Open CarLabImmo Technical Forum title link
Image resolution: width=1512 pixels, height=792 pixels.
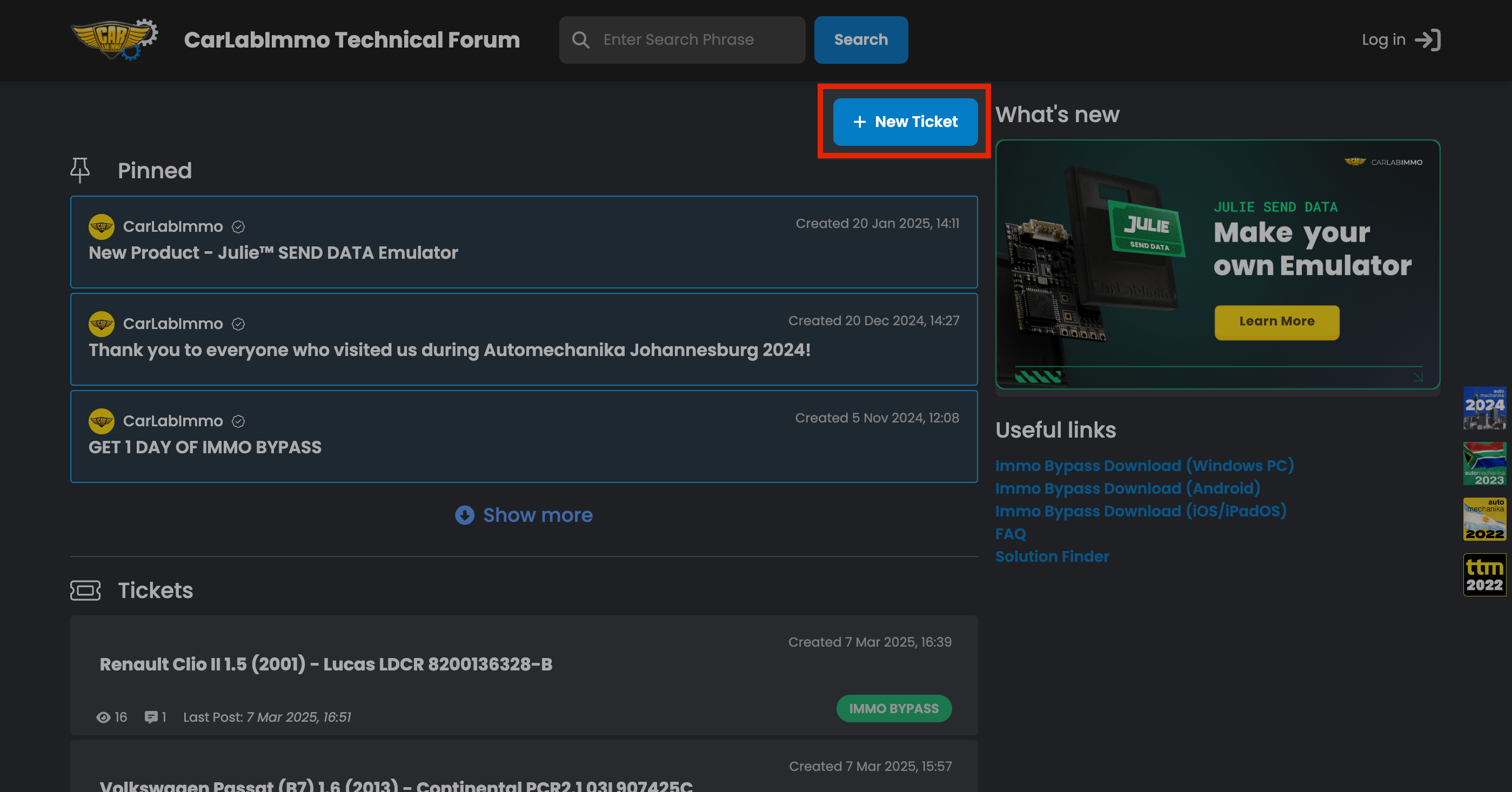(352, 39)
